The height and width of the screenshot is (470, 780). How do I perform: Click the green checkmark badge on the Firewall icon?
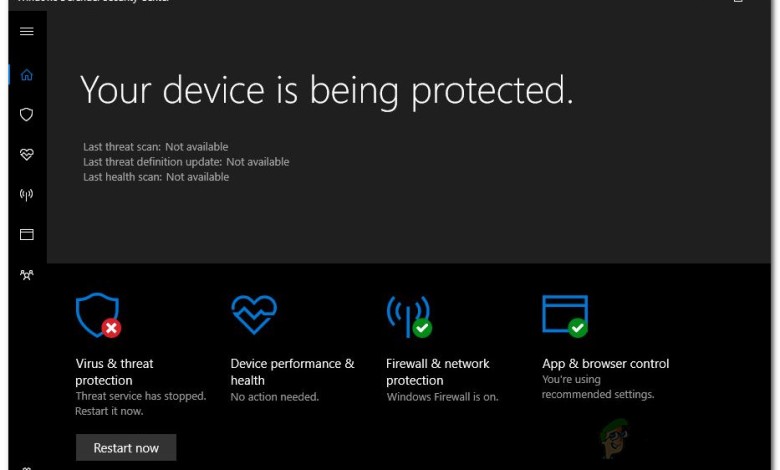(x=422, y=327)
